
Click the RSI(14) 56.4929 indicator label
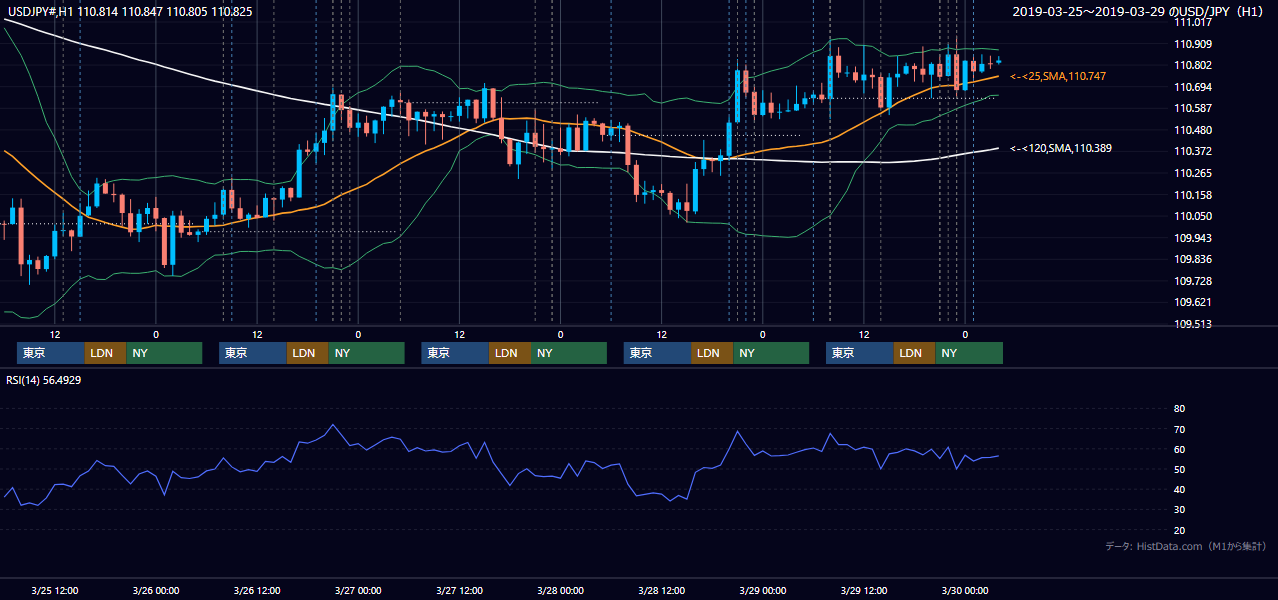pyautogui.click(x=44, y=380)
